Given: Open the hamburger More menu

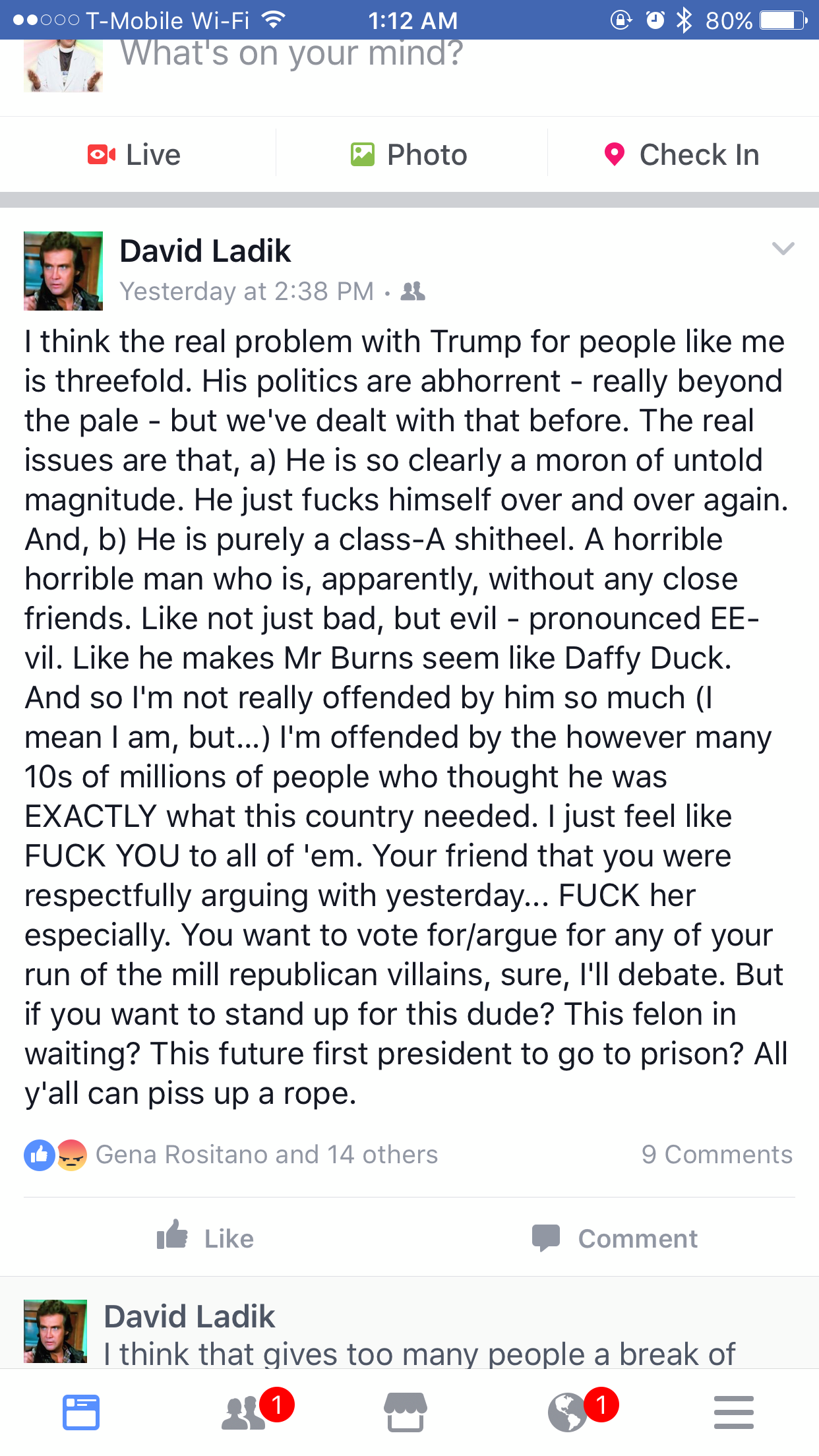Looking at the screenshot, I should point(733,1412).
